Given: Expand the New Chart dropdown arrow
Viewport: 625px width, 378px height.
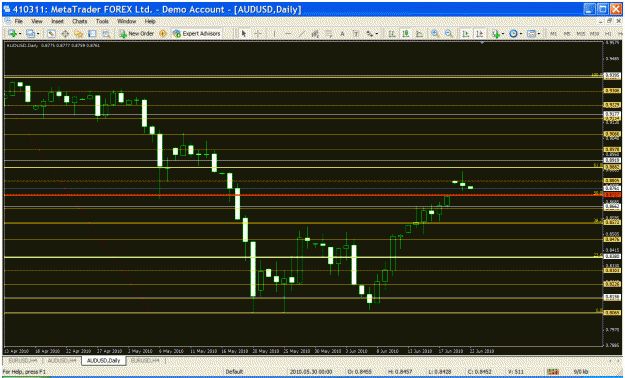Looking at the screenshot, I should tap(20, 34).
